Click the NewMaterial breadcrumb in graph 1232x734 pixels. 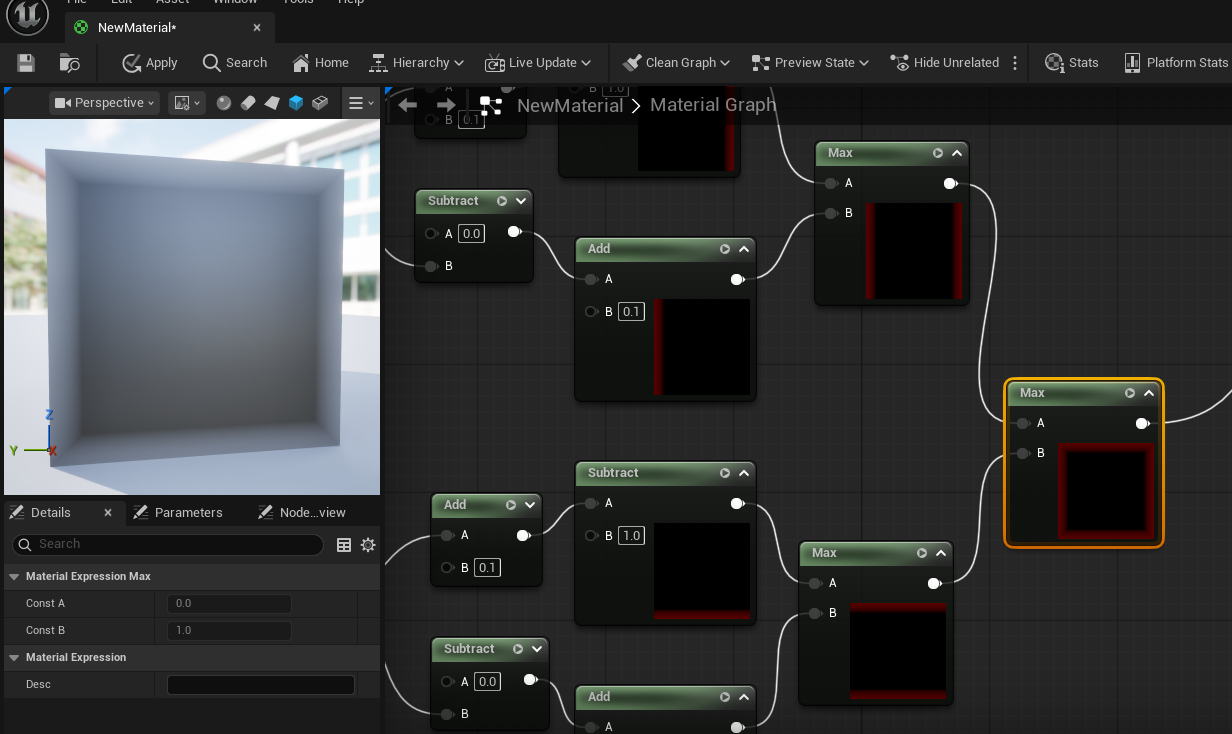click(x=570, y=104)
